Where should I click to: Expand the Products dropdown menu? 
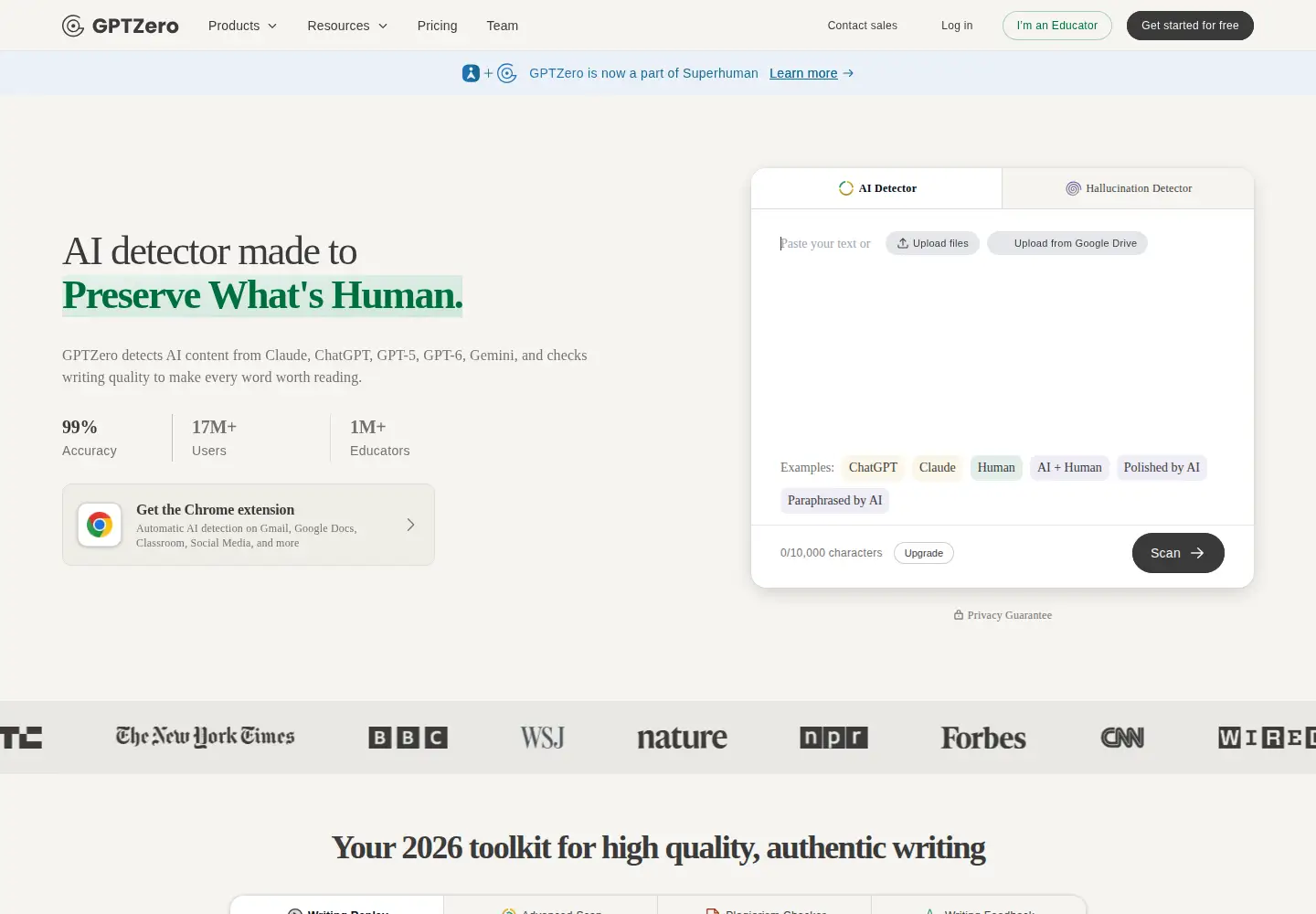point(242,26)
